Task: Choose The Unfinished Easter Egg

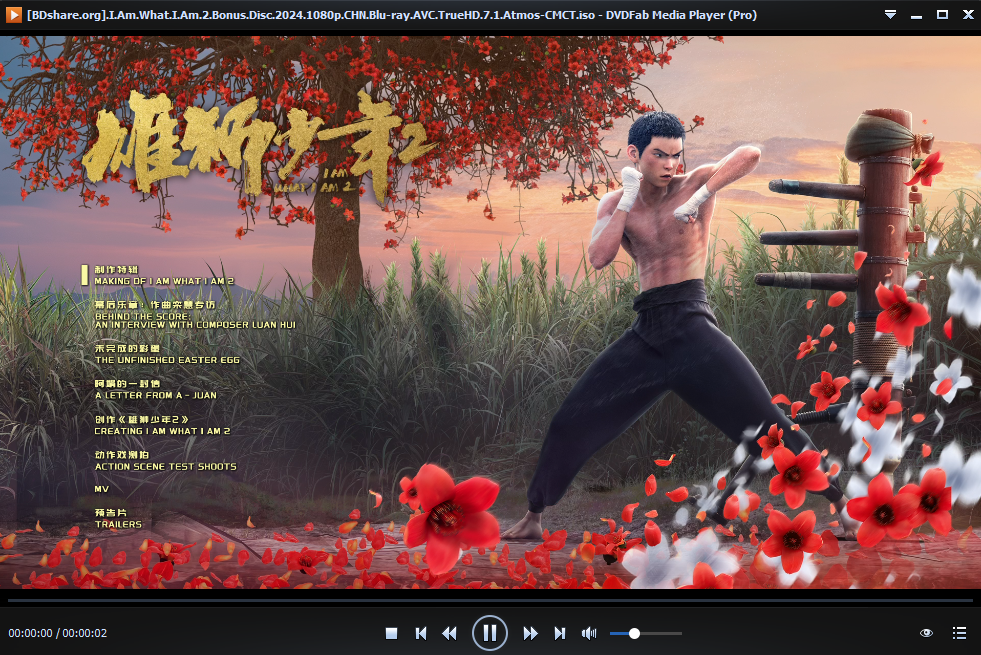Action: (166, 354)
